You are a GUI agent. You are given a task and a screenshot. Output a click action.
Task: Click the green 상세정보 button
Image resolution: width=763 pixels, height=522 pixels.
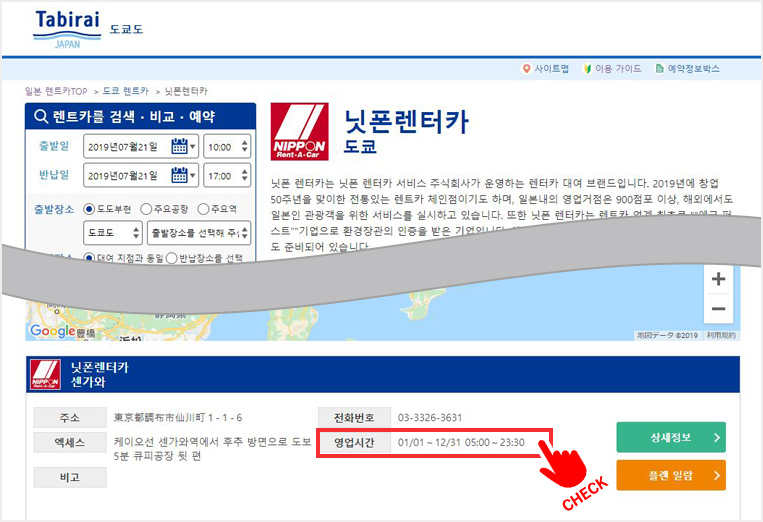click(670, 438)
